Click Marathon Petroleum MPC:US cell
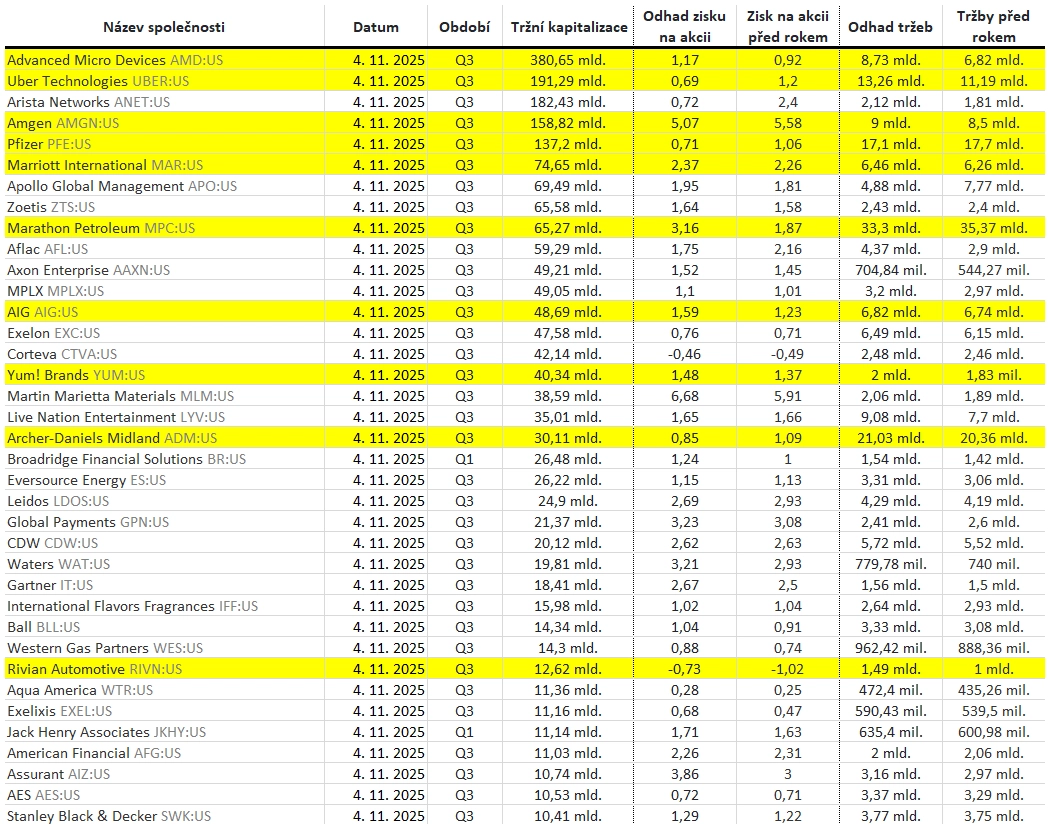Image resolution: width=1050 pixels, height=829 pixels. click(x=101, y=228)
